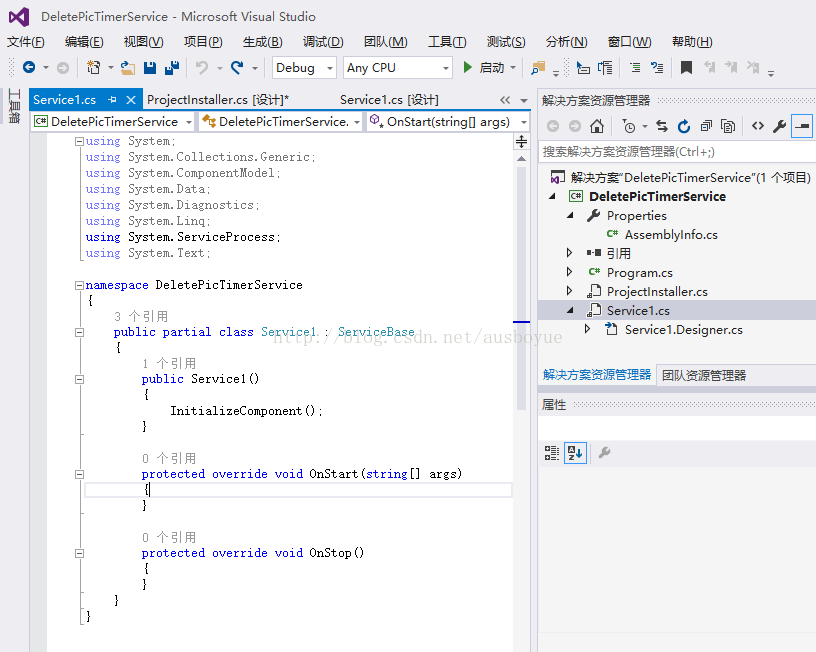Open the document tab overflow dropdown

(524, 100)
